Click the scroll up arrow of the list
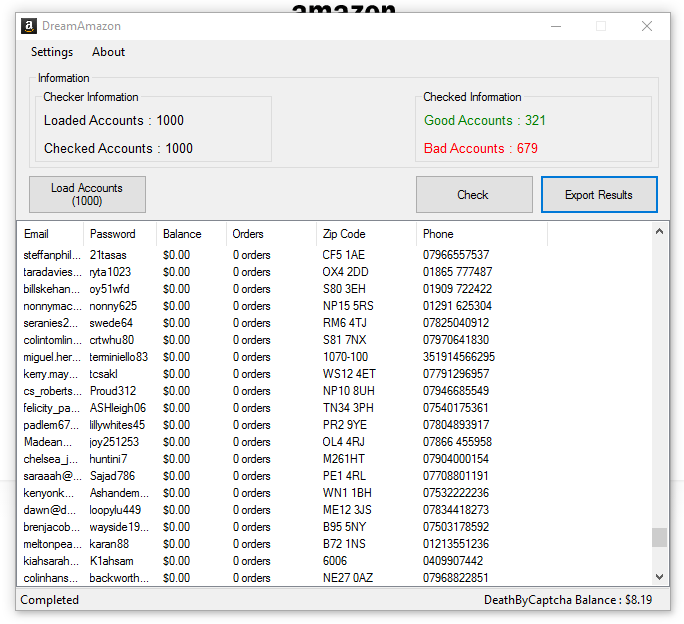Image resolution: width=684 pixels, height=624 pixels. pos(660,232)
